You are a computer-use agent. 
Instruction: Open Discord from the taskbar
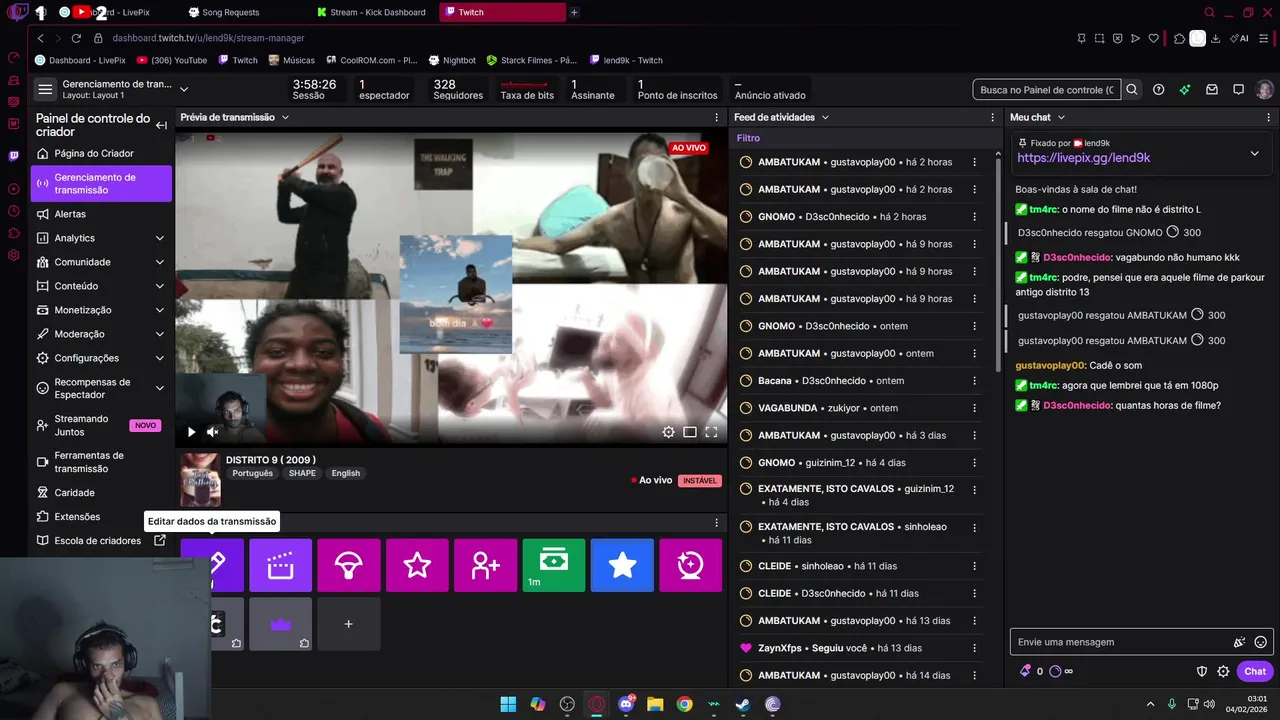[x=626, y=704]
